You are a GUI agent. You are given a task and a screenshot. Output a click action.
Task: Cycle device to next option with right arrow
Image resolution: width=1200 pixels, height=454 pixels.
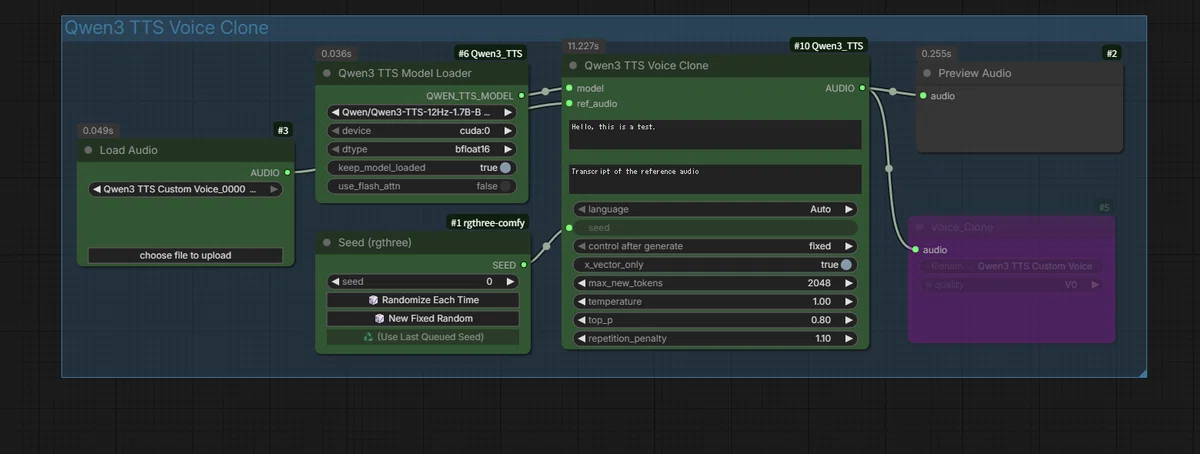(508, 131)
